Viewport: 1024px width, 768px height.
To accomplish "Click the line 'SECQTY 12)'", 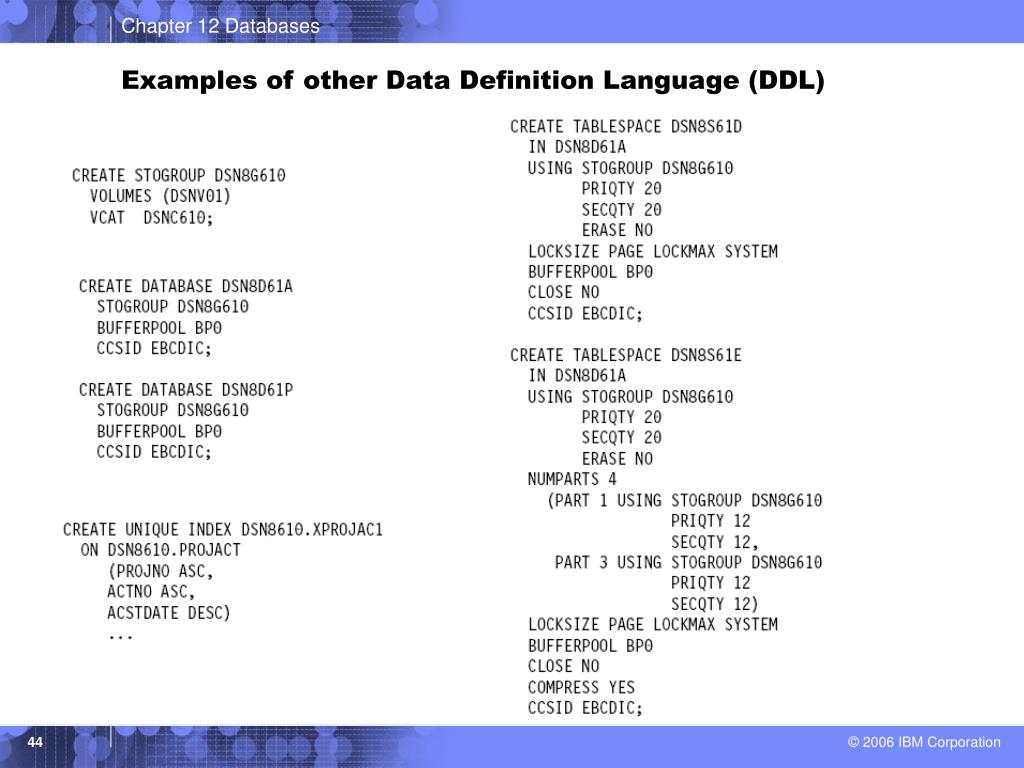I will click(x=714, y=604).
